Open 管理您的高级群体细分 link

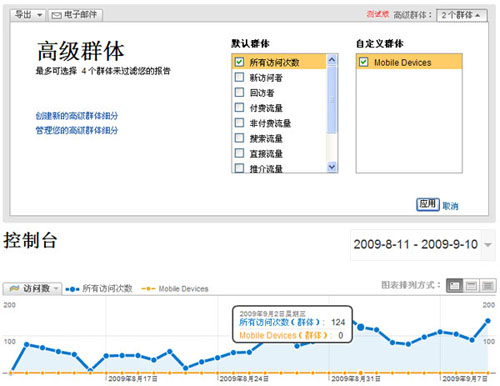point(77,130)
